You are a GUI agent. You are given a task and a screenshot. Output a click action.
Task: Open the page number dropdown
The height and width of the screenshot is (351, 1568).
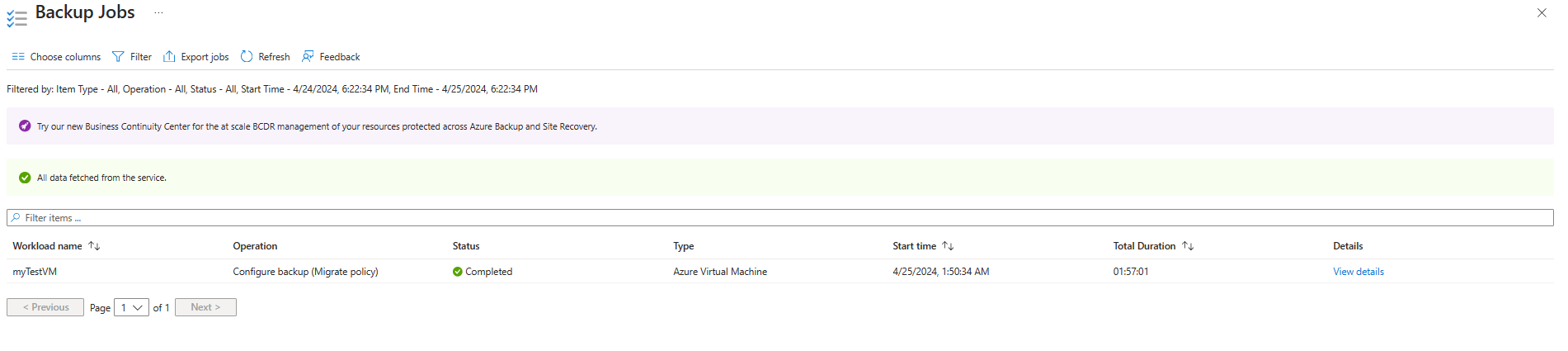(x=131, y=308)
